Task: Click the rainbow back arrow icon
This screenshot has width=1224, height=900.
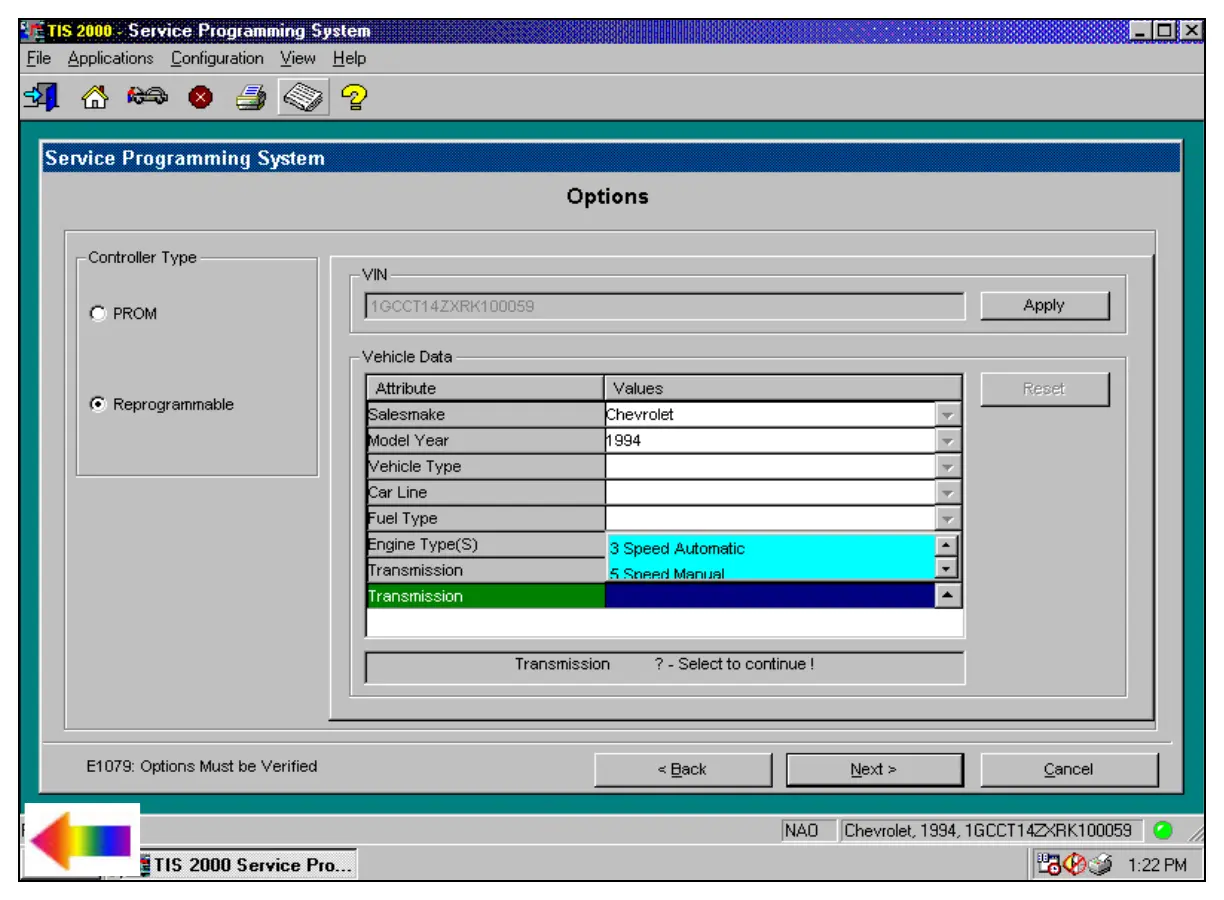Action: (81, 840)
